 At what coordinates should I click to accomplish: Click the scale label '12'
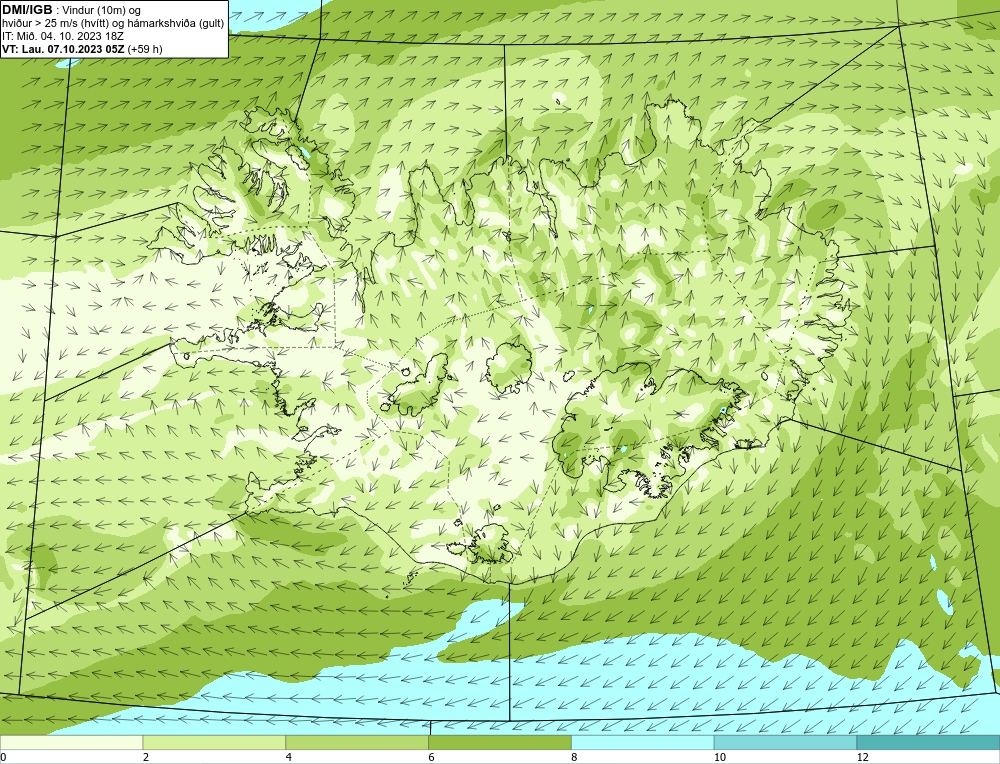click(863, 757)
